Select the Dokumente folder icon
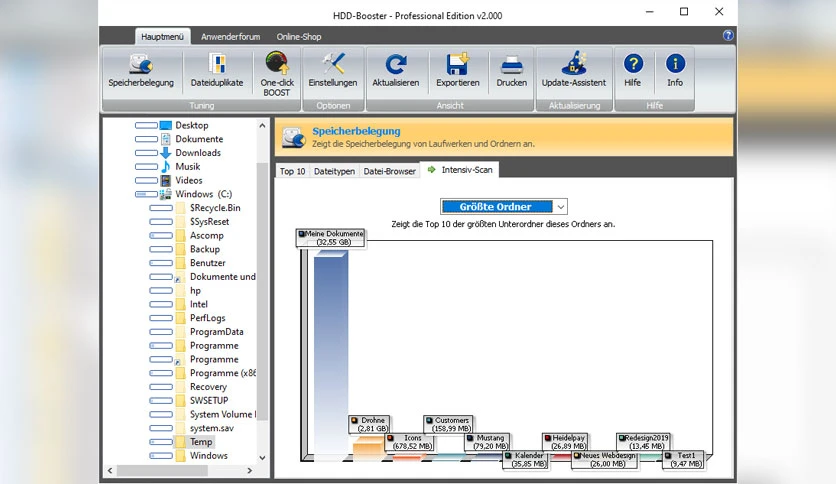Screen dimensions: 836x484 tap(166, 139)
